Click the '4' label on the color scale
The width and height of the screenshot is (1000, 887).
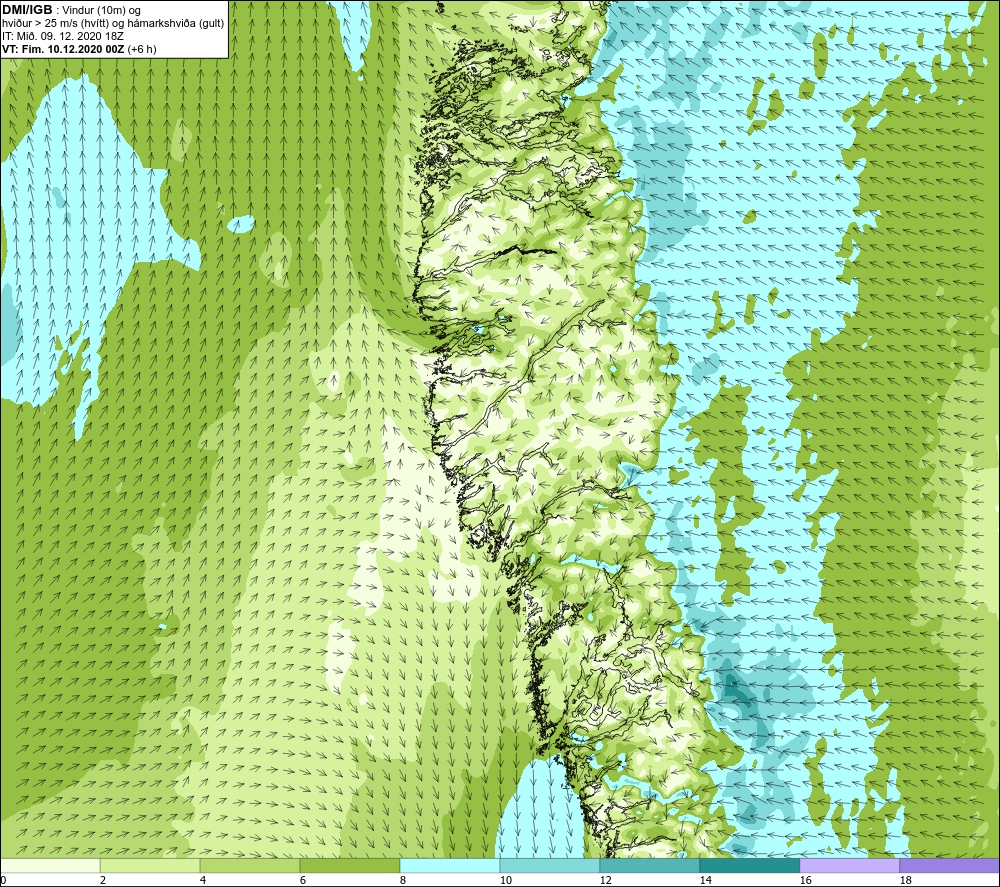coord(203,881)
